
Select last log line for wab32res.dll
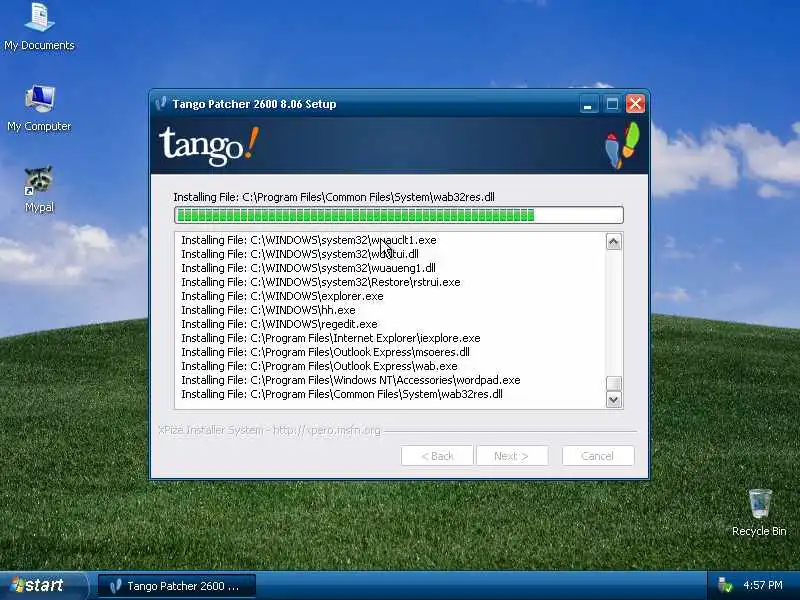pos(342,394)
